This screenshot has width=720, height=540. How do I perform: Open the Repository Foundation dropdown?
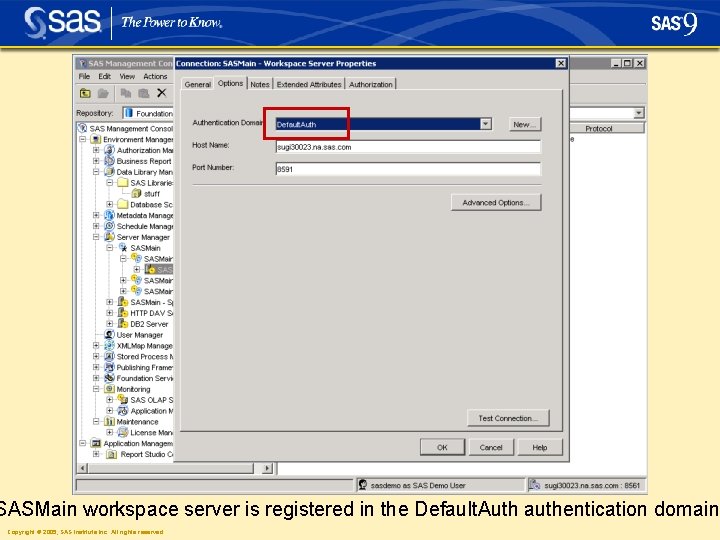(148, 113)
